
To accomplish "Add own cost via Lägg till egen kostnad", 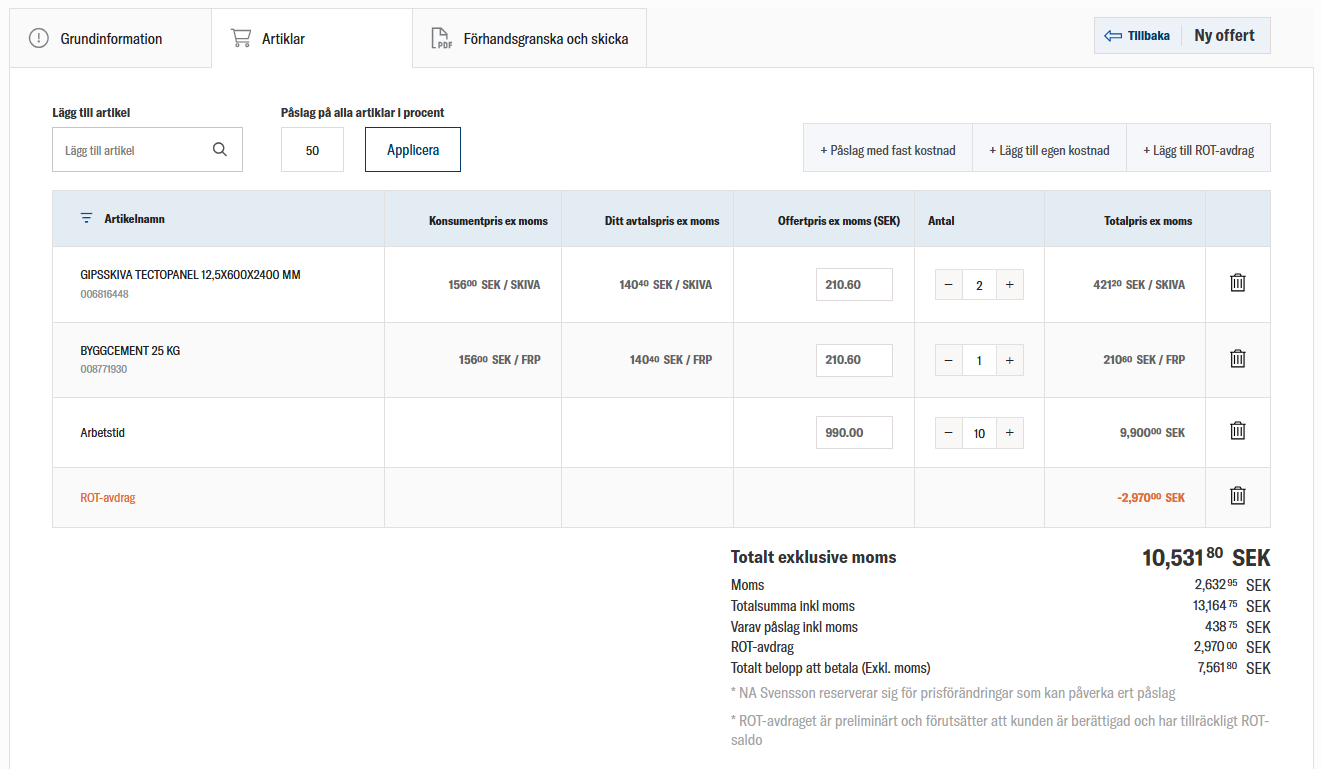I will click(x=1049, y=150).
